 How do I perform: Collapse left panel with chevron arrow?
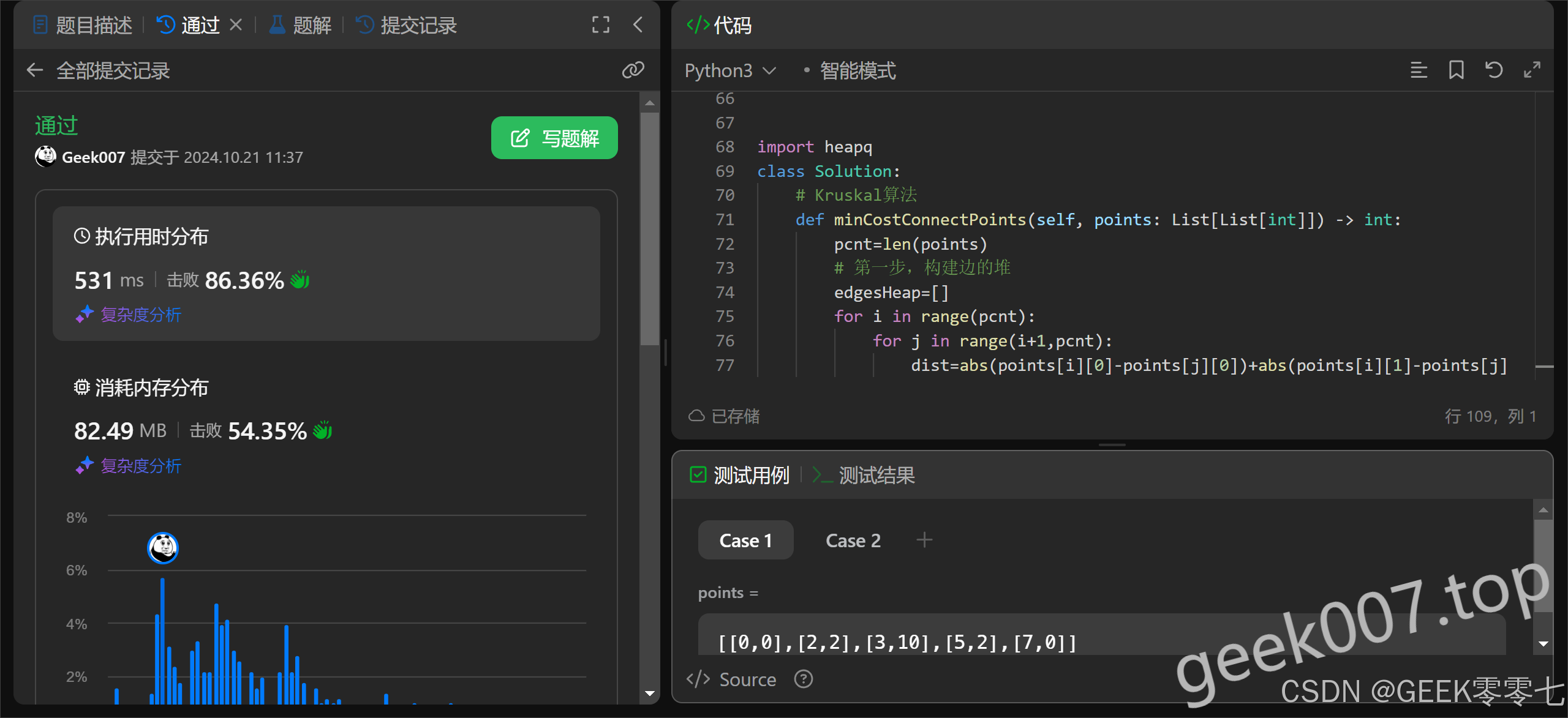[638, 25]
